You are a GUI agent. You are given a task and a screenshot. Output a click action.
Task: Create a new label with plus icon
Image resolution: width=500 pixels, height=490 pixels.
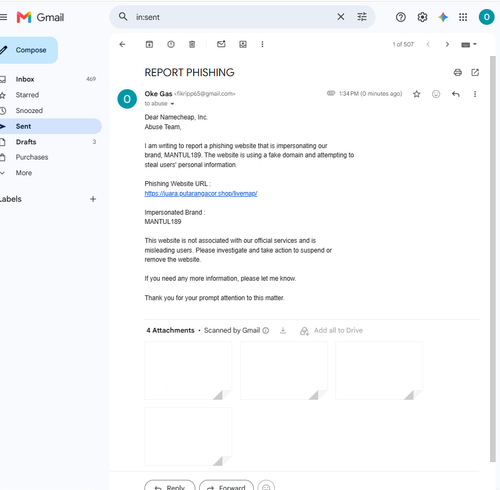click(93, 199)
